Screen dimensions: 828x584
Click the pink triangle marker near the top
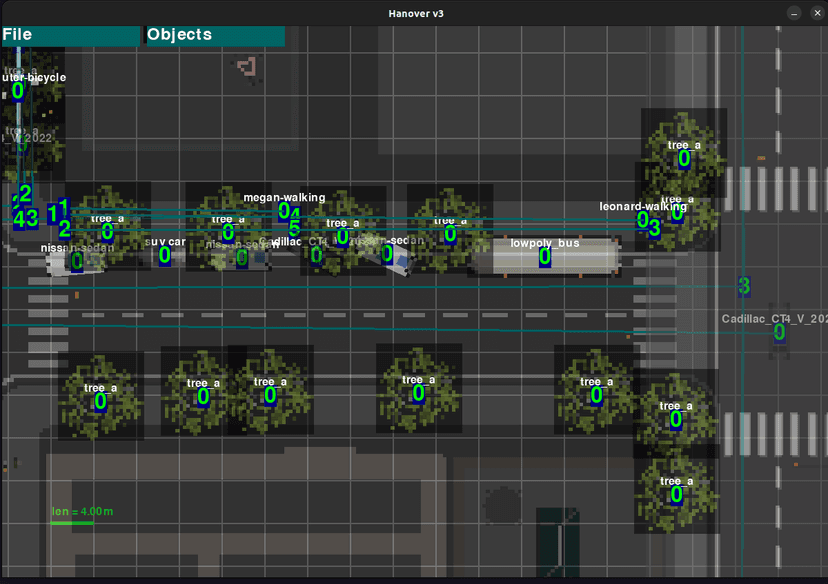pyautogui.click(x=247, y=67)
